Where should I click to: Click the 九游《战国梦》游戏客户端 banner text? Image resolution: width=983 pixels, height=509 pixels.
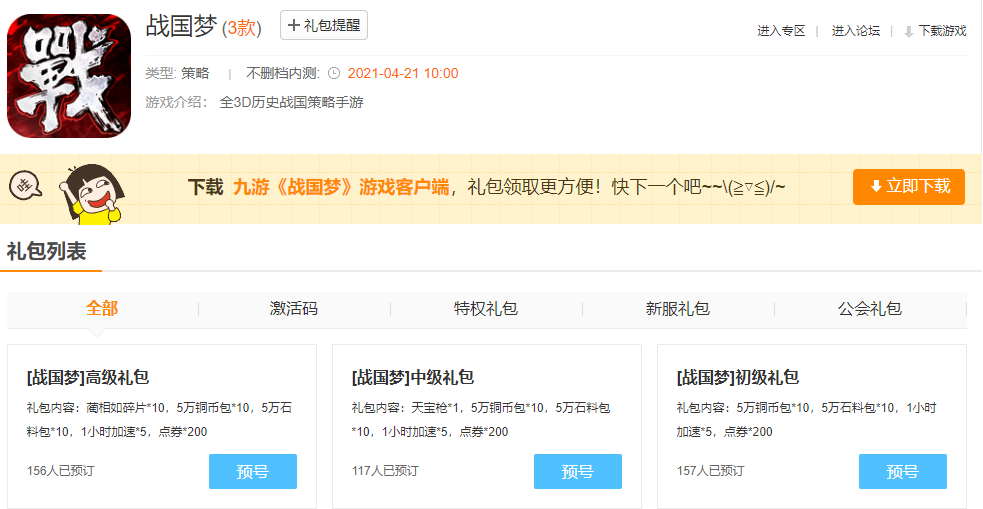tap(341, 187)
